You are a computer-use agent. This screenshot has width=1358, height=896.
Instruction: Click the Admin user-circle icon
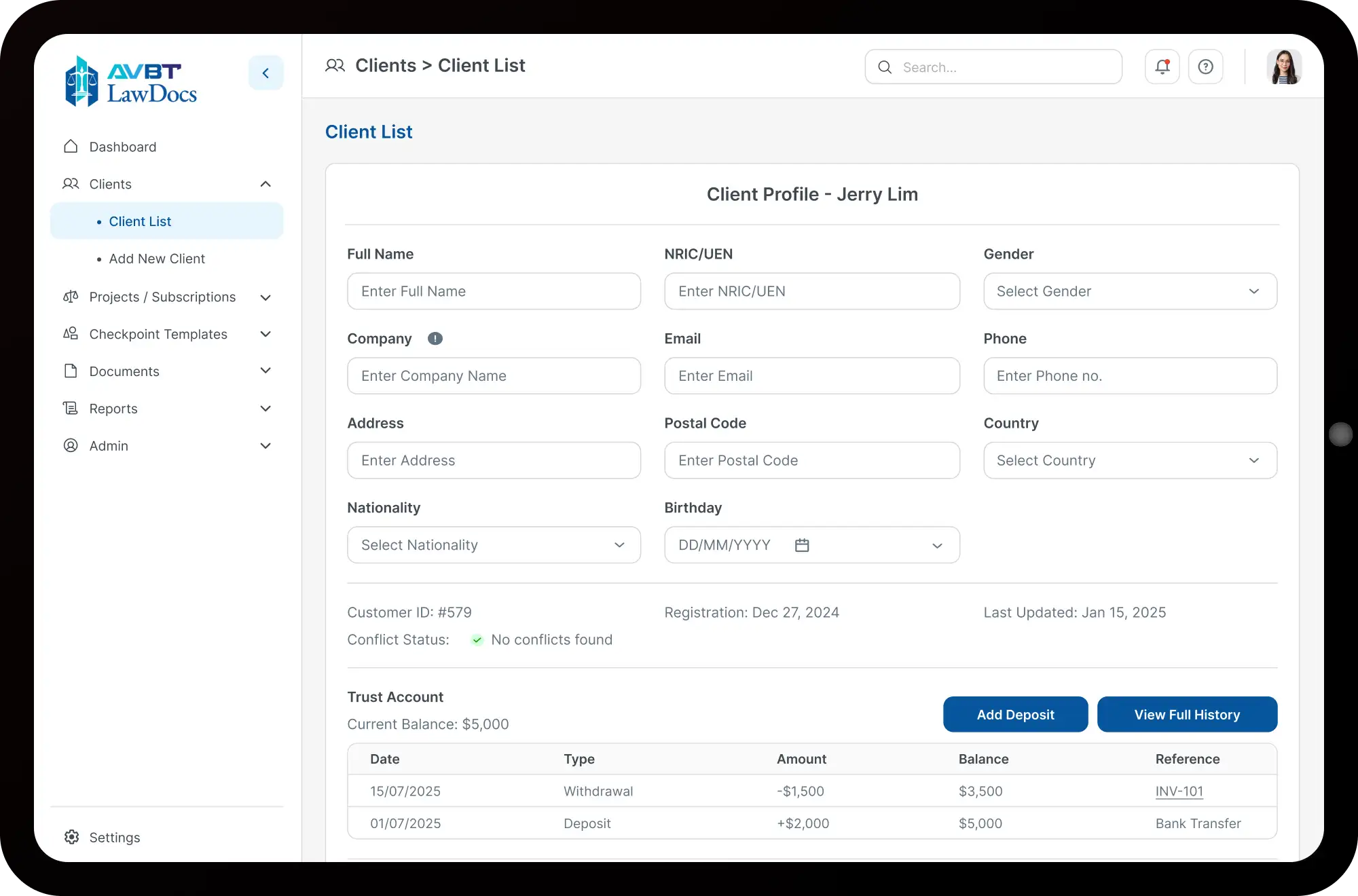coord(71,445)
